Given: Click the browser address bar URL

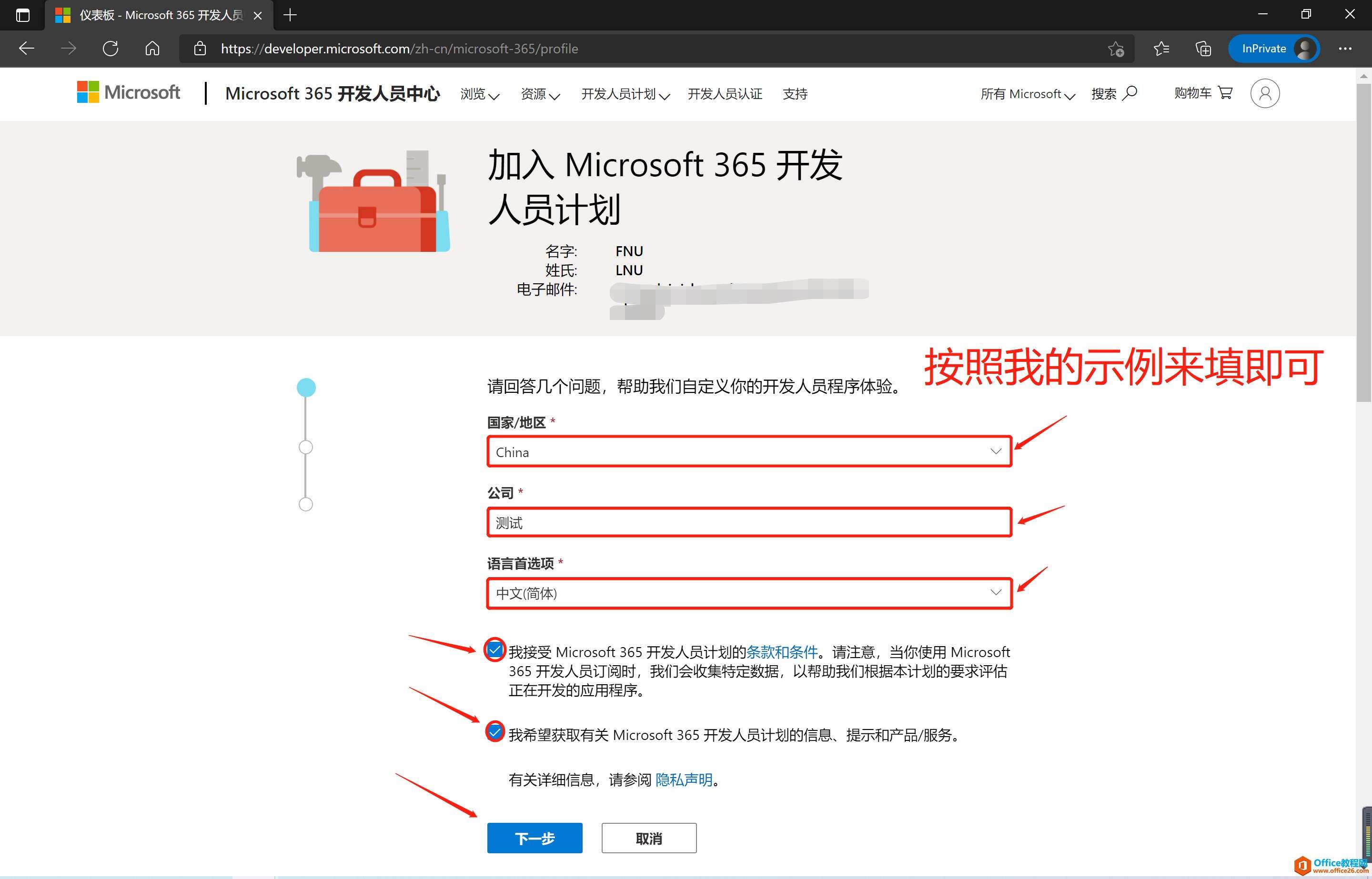Looking at the screenshot, I should 400,49.
